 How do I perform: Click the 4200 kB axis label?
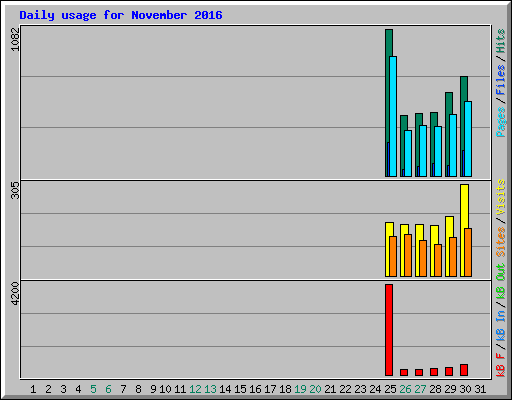tap(15, 293)
